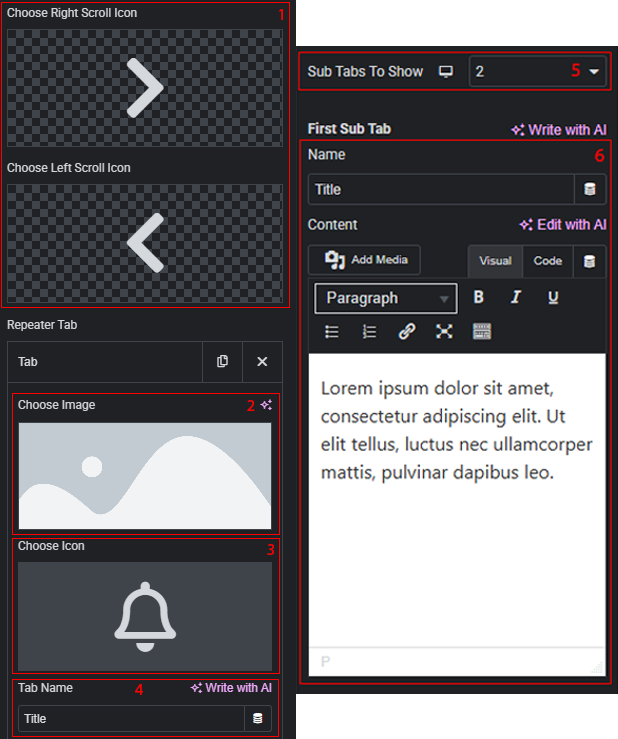Image resolution: width=618 pixels, height=739 pixels.
Task: Click the Underline formatting icon
Action: coord(553,298)
